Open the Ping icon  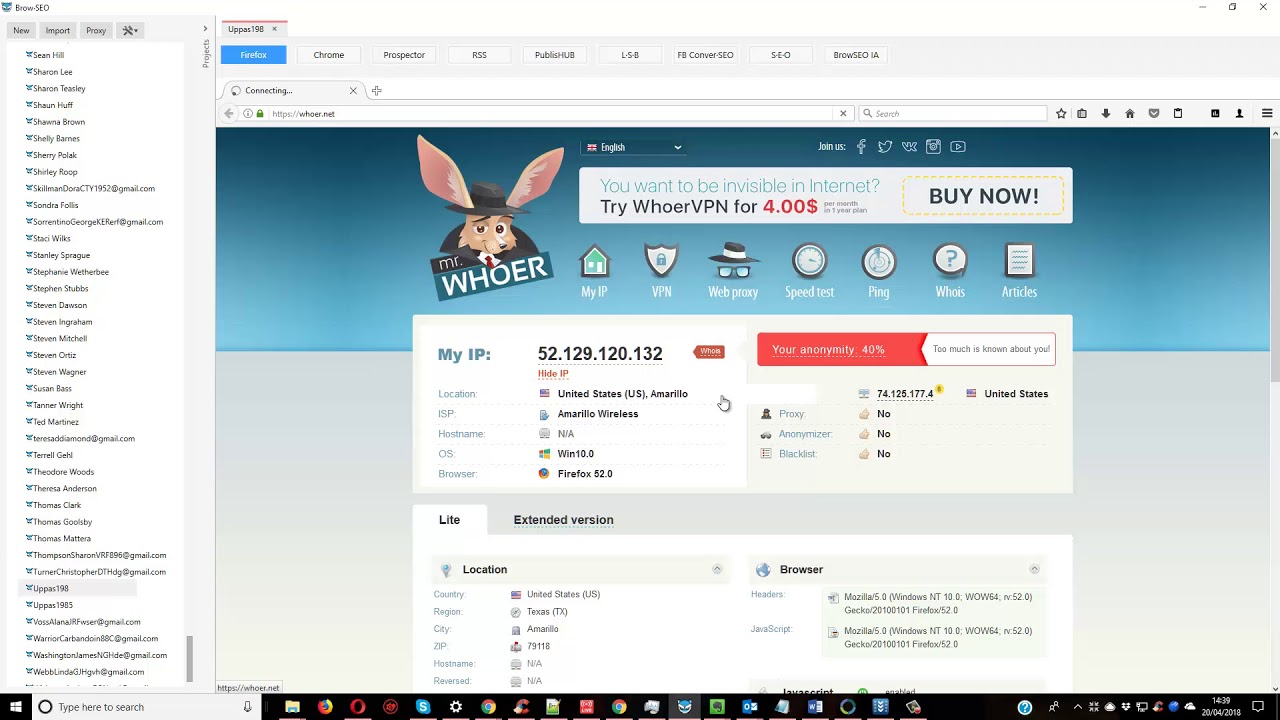[879, 262]
